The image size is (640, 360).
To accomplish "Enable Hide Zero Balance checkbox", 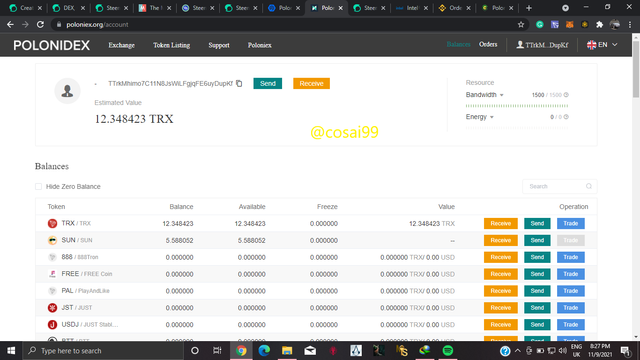I will point(38,187).
